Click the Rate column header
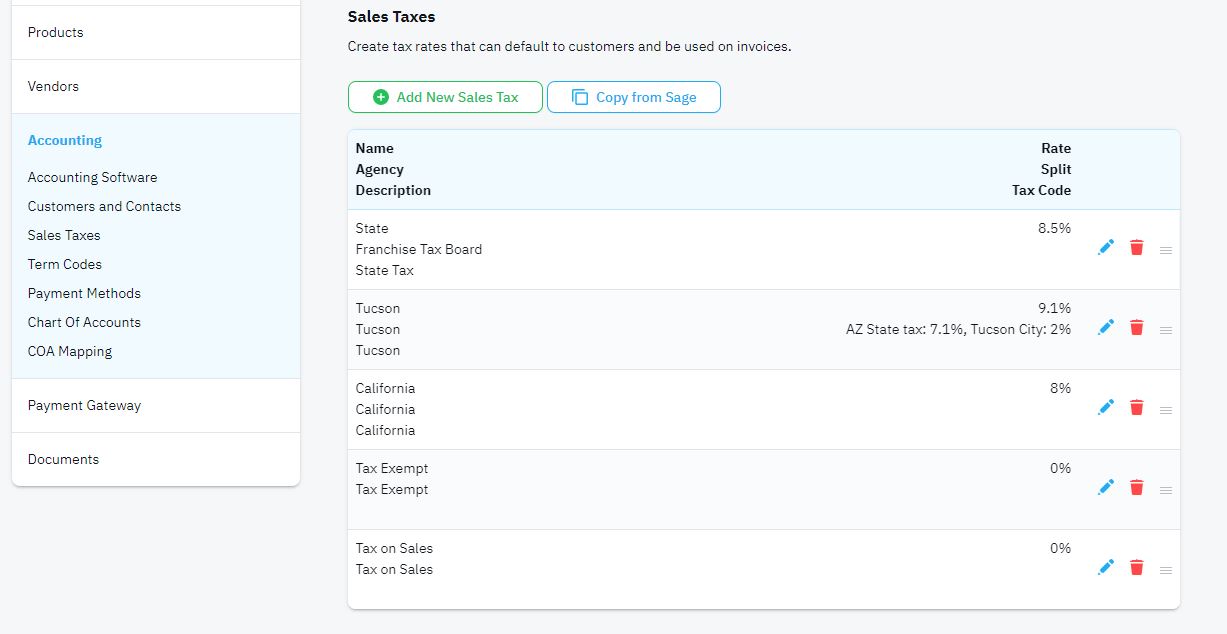Viewport: 1227px width, 634px height. (1056, 148)
